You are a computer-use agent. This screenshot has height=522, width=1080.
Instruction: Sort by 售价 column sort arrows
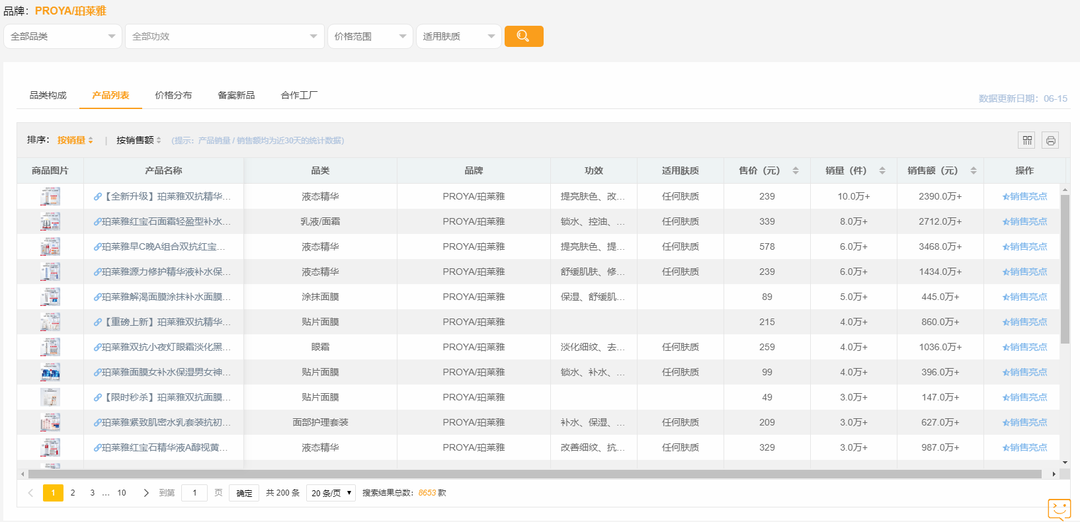[796, 171]
